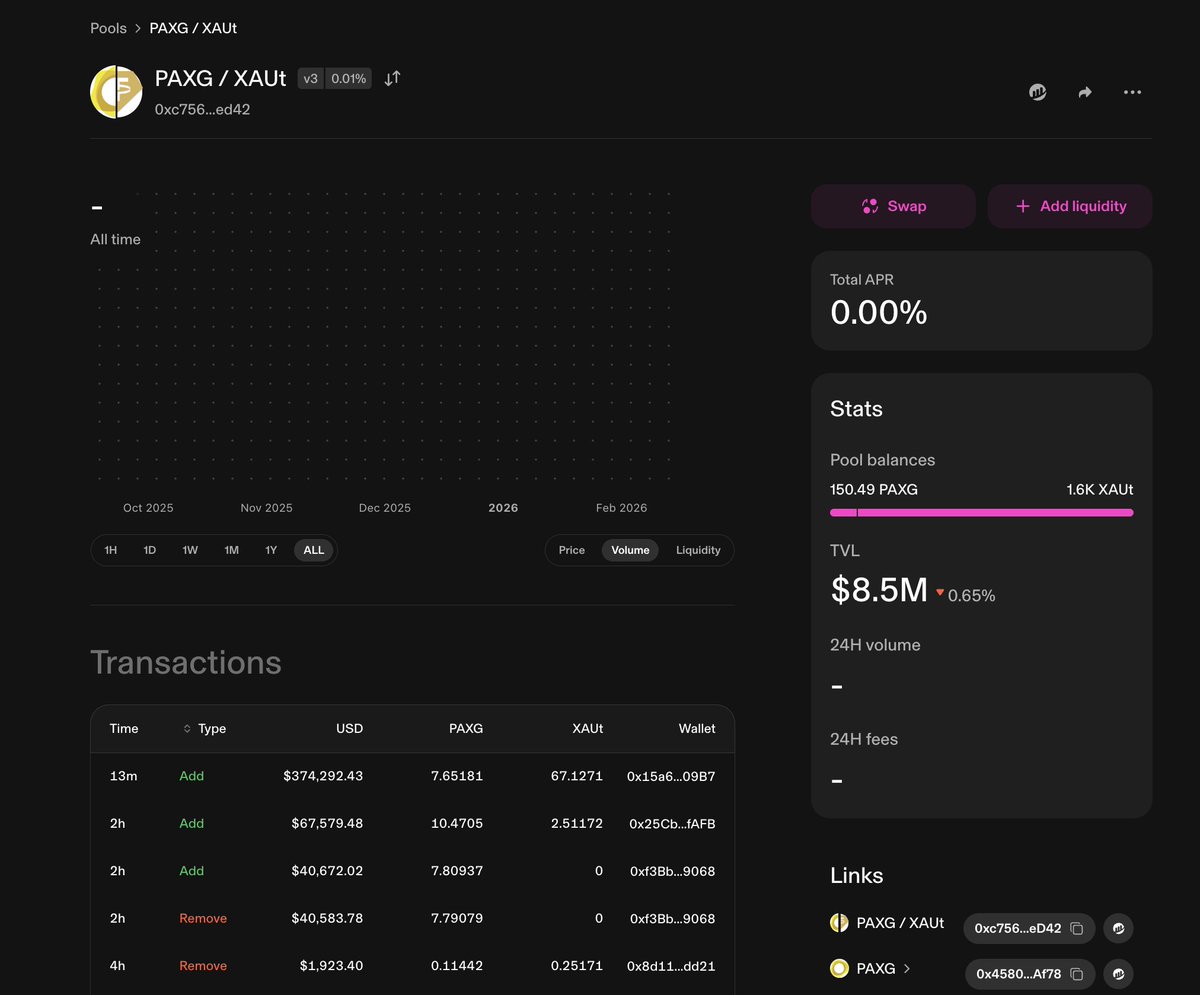Open wallet 0xf3Bb...9068 in $40,672.02 row

672,871
